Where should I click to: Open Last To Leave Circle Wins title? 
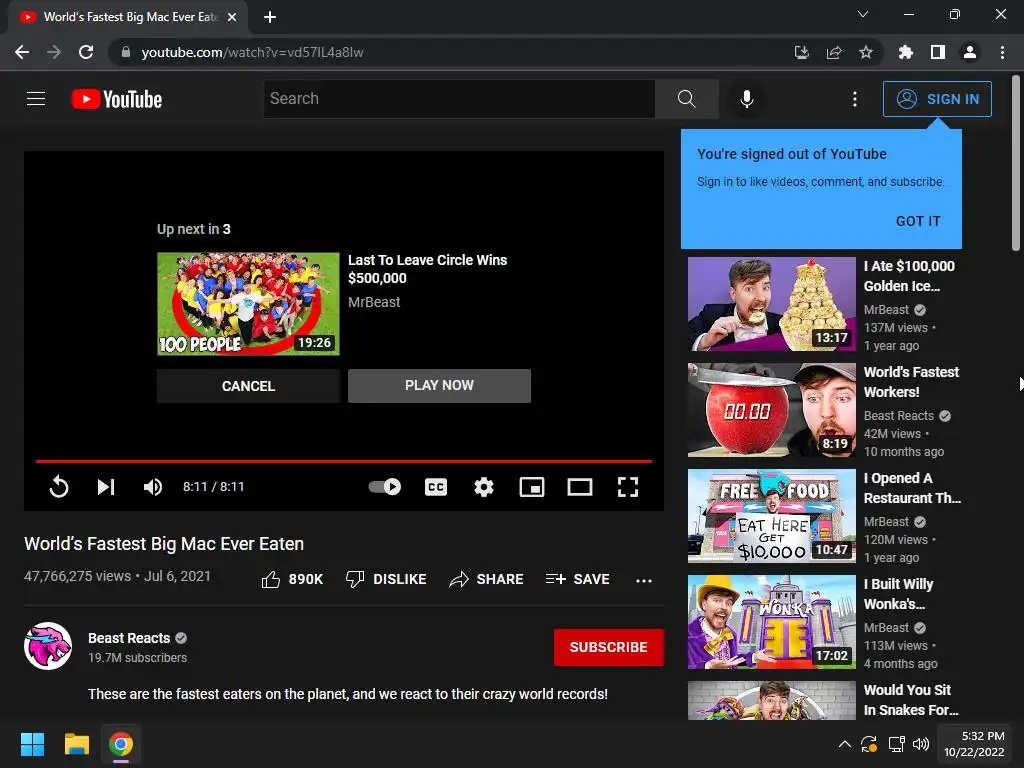[x=427, y=269]
